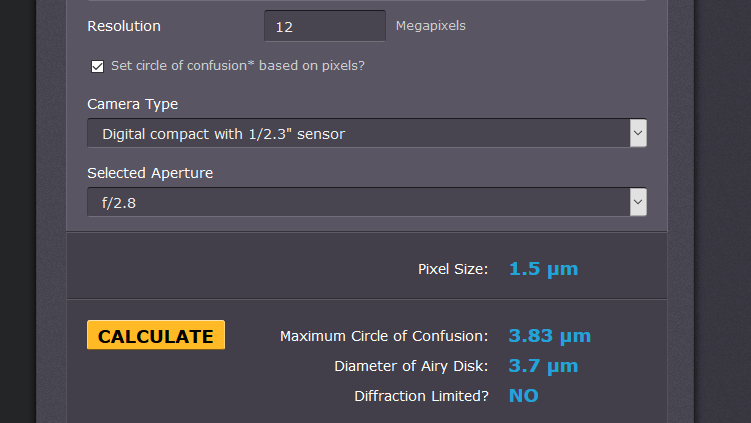
Task: Click the 3.83 µm circle of confusion result
Action: tap(549, 335)
